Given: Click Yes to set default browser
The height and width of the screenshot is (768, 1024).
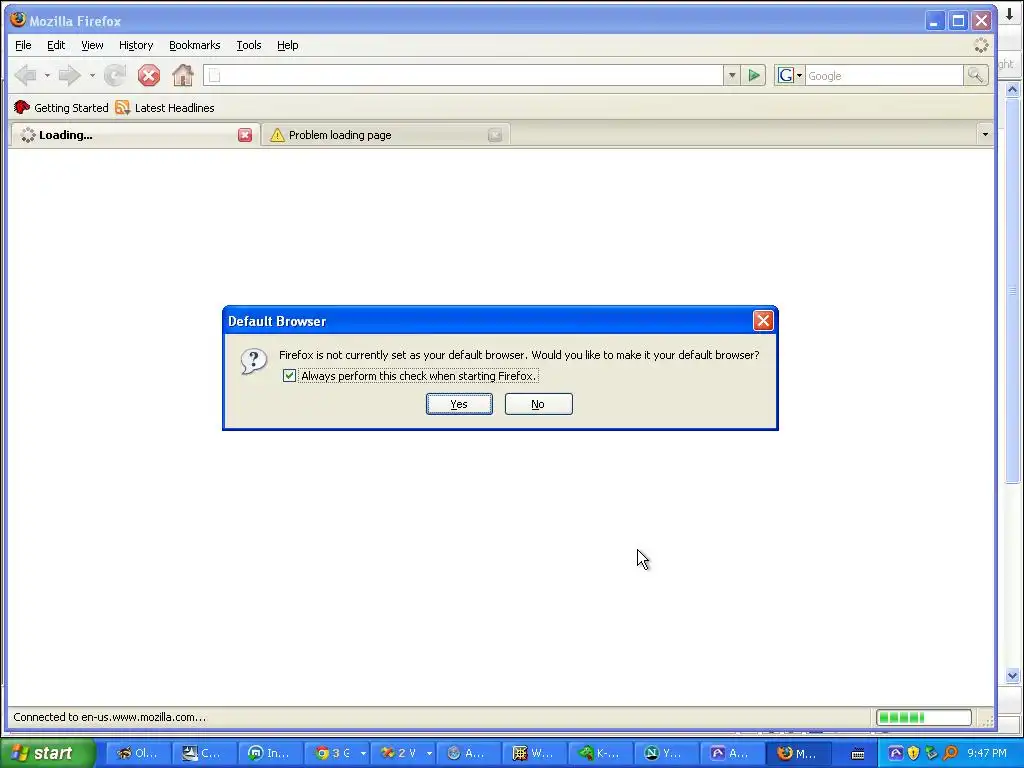Looking at the screenshot, I should pyautogui.click(x=459, y=404).
